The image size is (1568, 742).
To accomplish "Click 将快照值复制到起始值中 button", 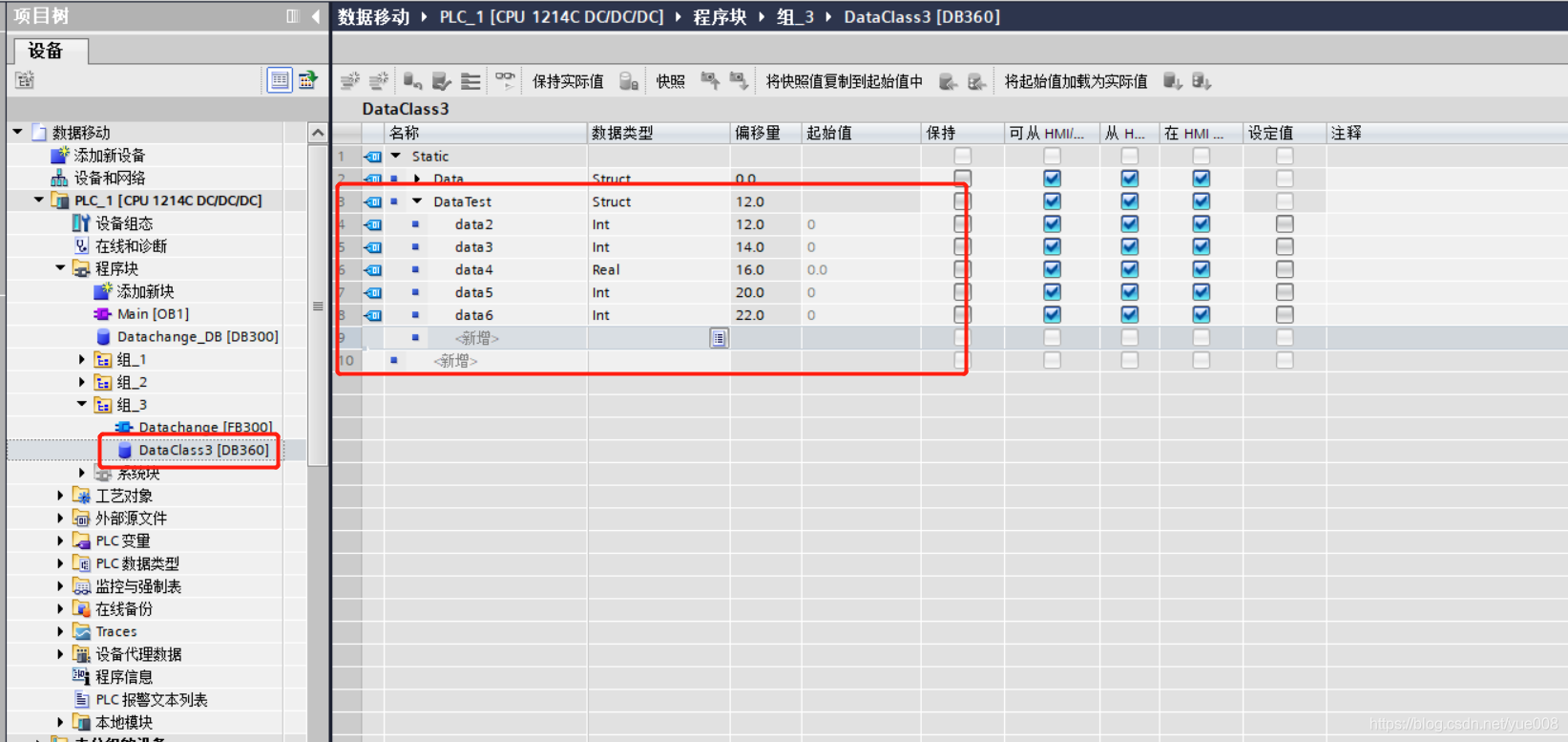I will click(x=845, y=81).
